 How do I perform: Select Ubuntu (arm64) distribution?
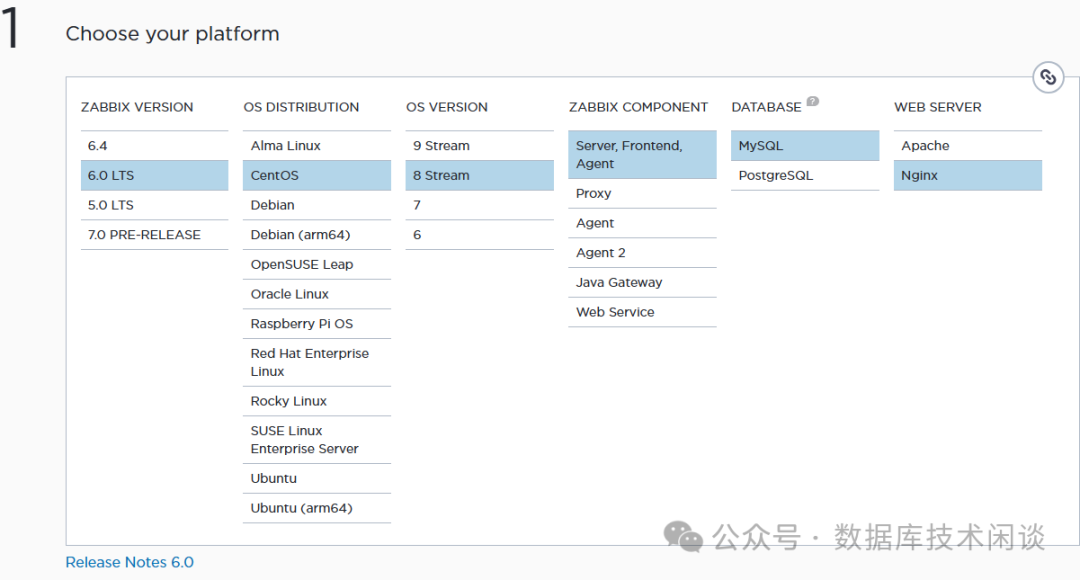coord(316,508)
